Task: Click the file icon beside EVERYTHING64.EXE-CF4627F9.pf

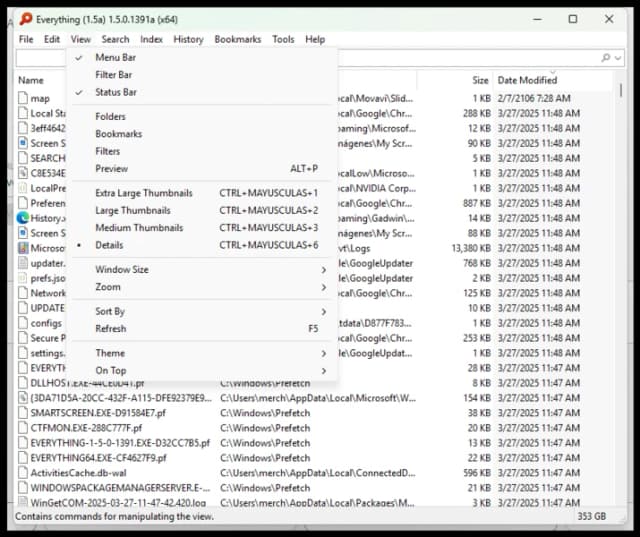Action: click(23, 458)
